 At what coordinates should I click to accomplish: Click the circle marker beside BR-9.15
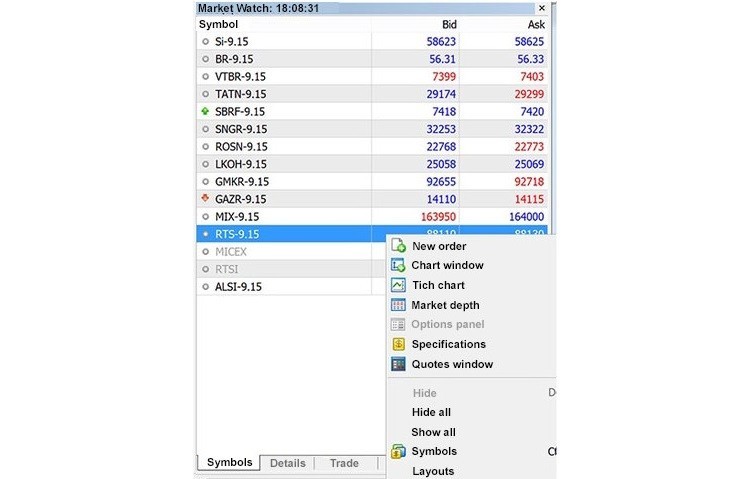[x=205, y=59]
